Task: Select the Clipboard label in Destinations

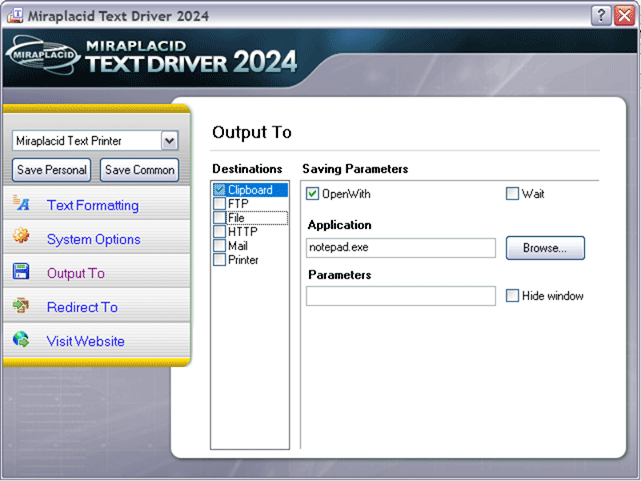Action: pyautogui.click(x=250, y=190)
